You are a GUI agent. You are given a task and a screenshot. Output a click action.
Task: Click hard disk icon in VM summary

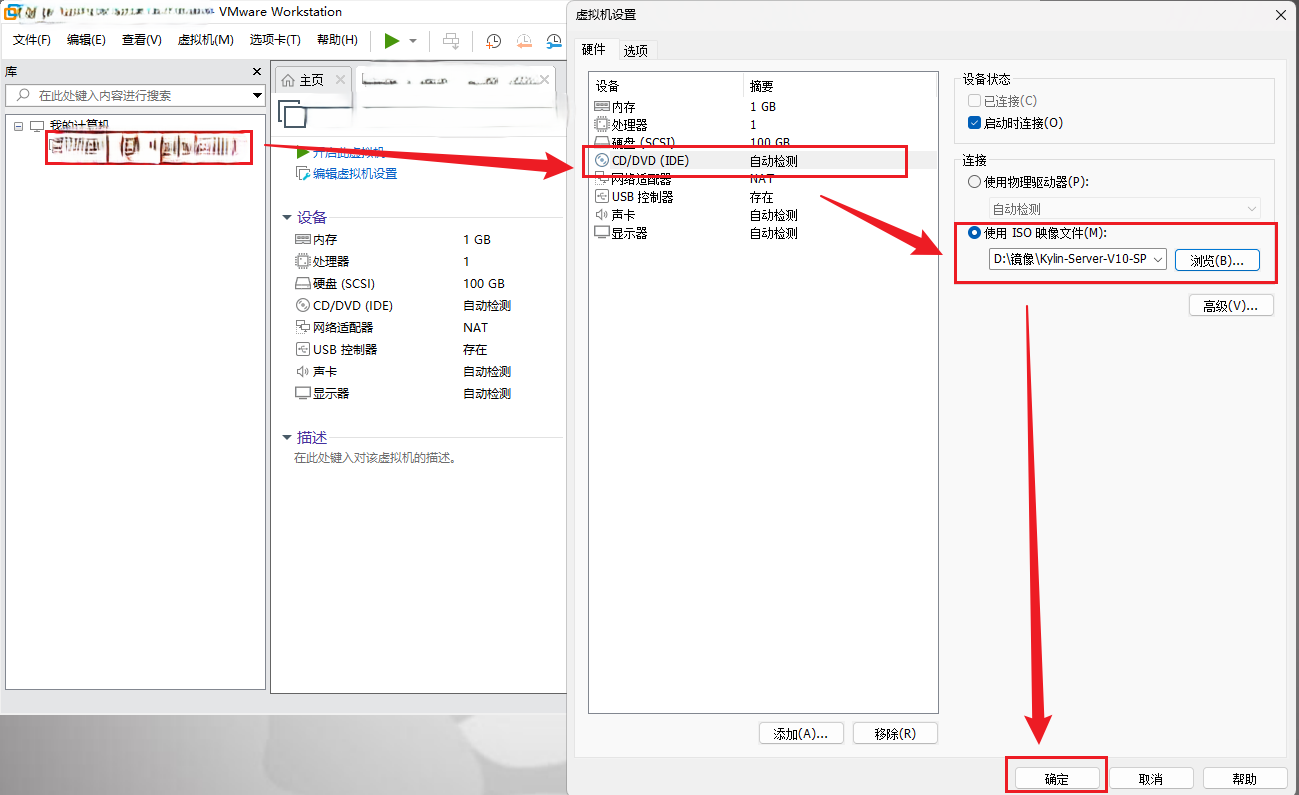click(303, 284)
